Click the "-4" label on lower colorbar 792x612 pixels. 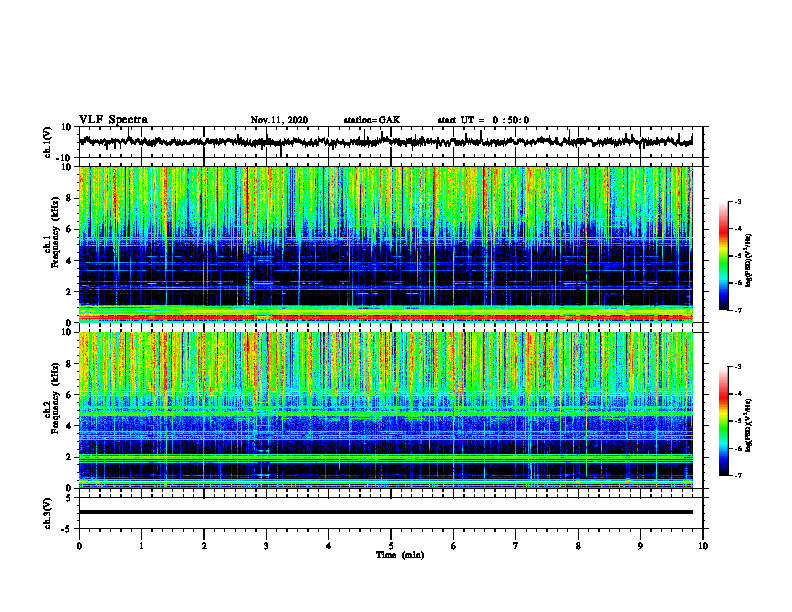coord(738,394)
